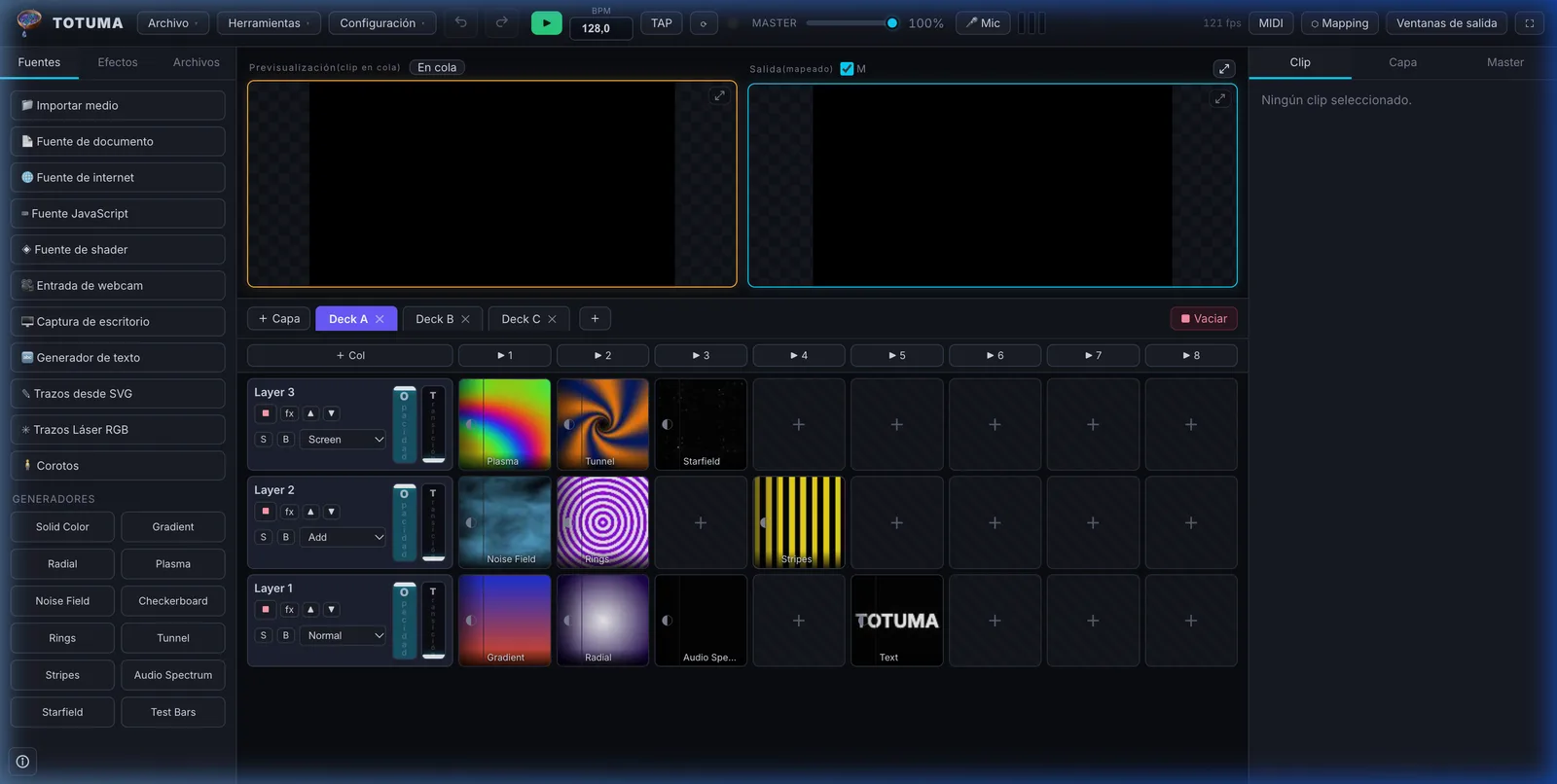Stop Layer 1 with its pink square button
This screenshot has height=784, width=1557.
[x=266, y=610]
